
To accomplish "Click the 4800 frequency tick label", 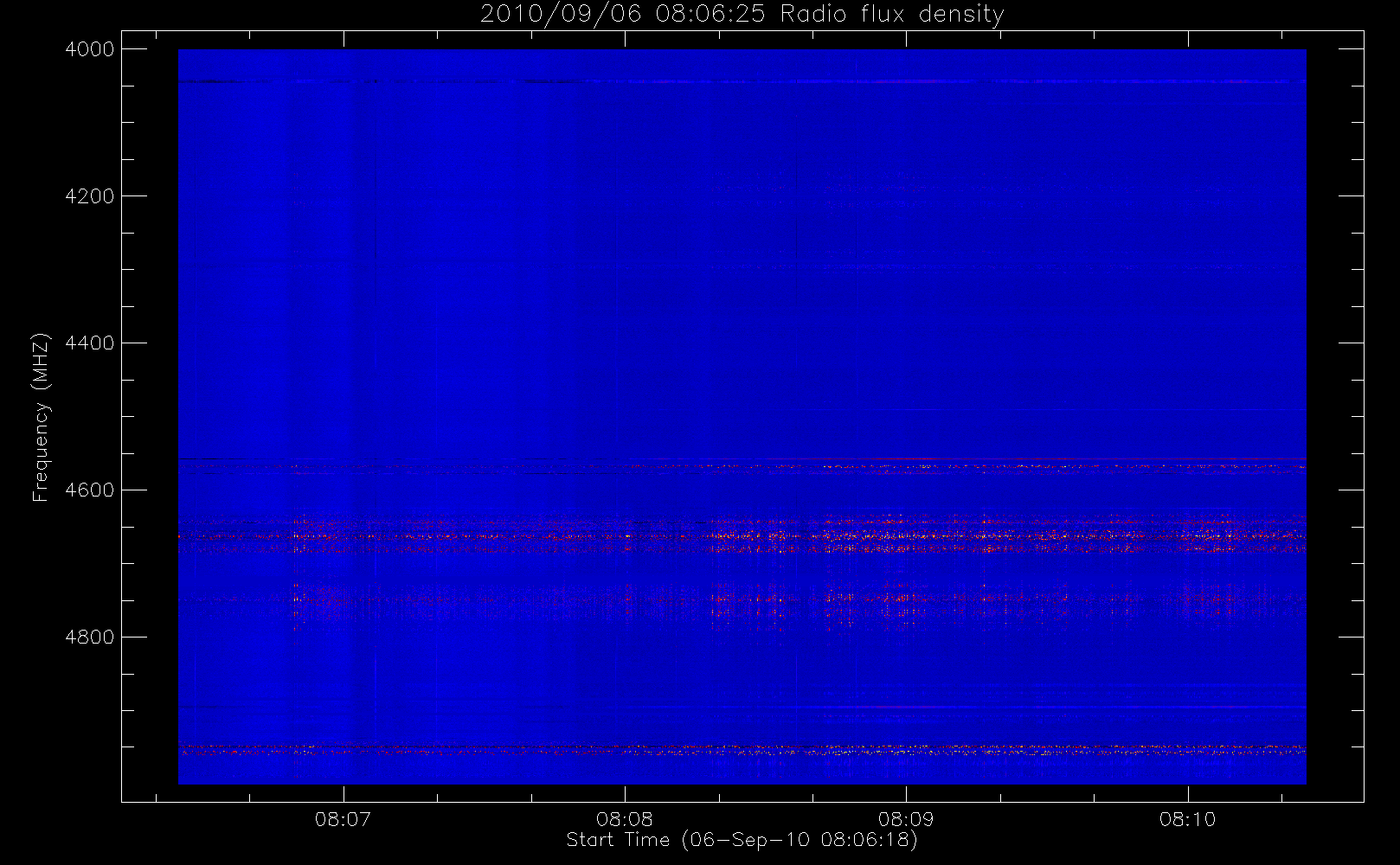I will click(90, 638).
